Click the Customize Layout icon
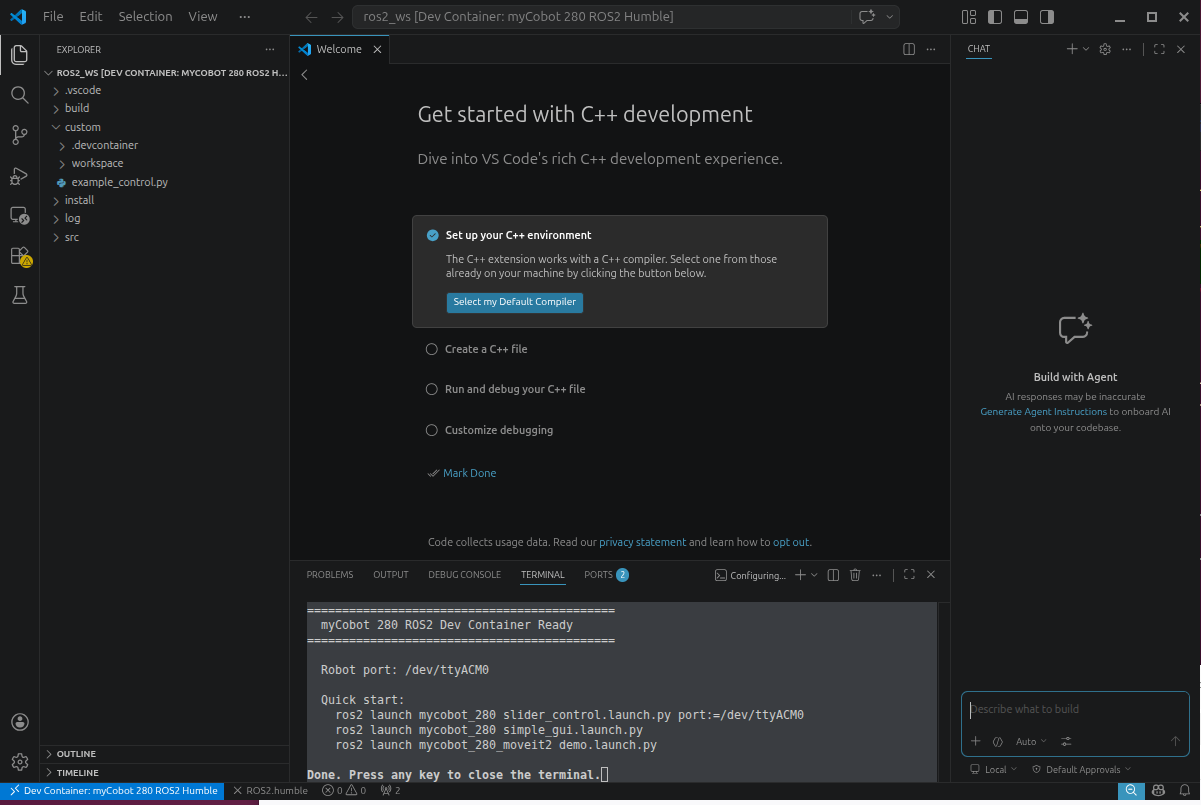 pyautogui.click(x=968, y=17)
